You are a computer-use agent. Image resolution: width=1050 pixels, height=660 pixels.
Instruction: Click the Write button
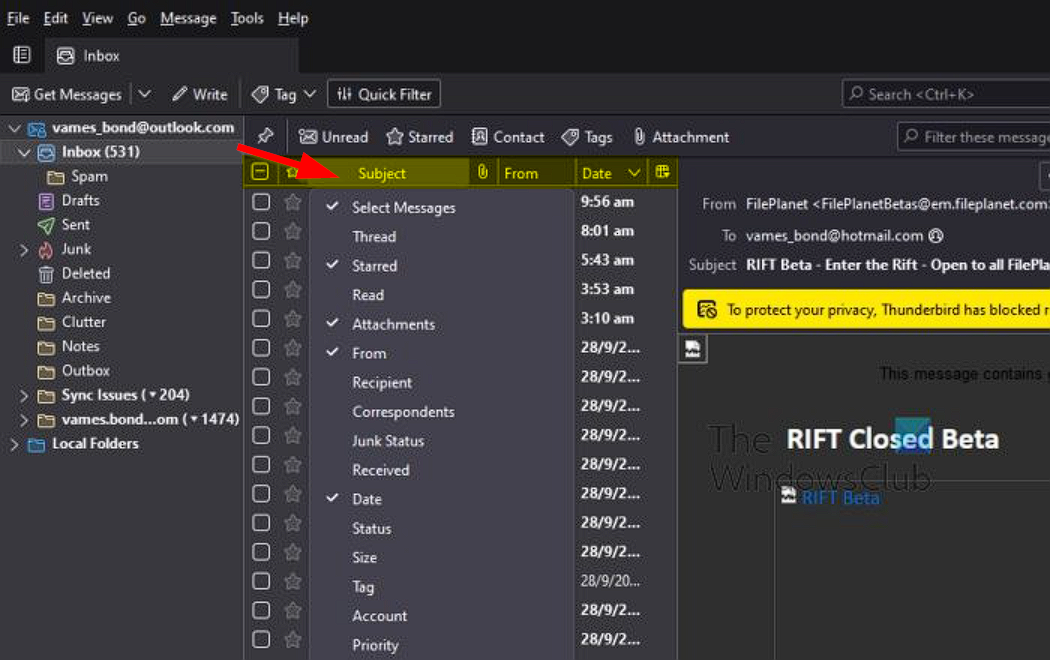[200, 94]
